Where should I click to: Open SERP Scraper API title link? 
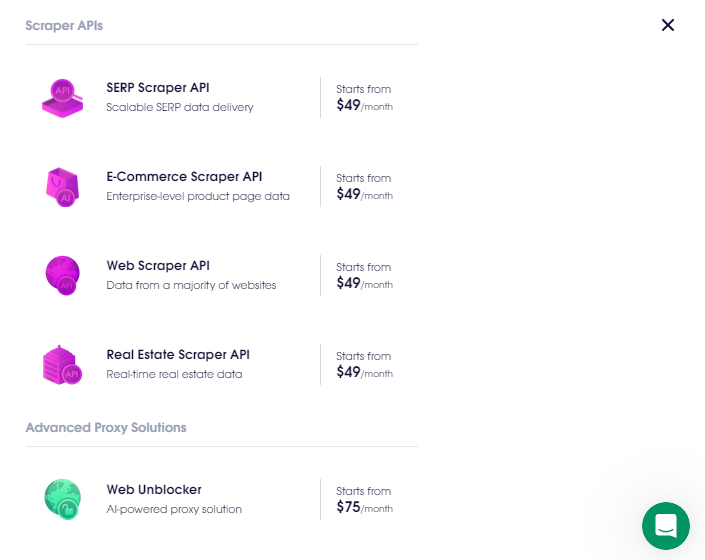coord(158,88)
